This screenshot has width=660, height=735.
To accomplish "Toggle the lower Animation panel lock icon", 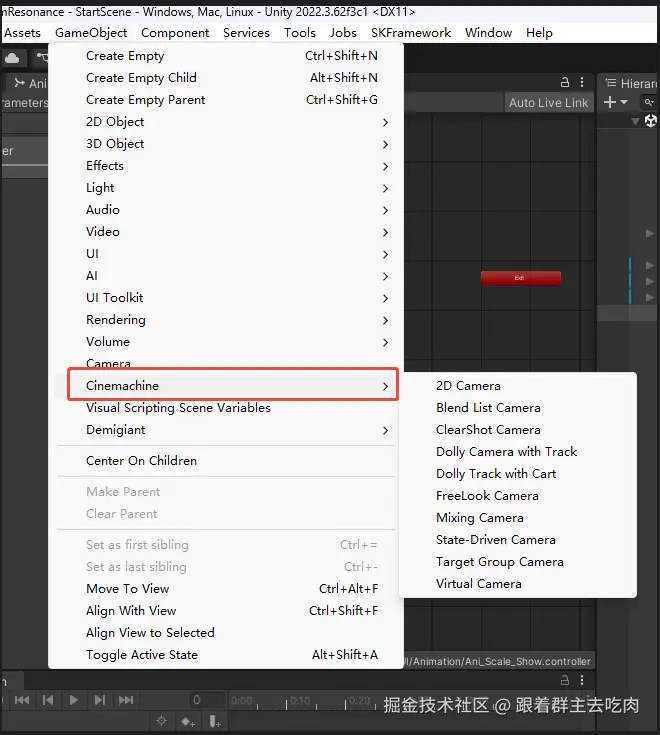I will coord(565,680).
